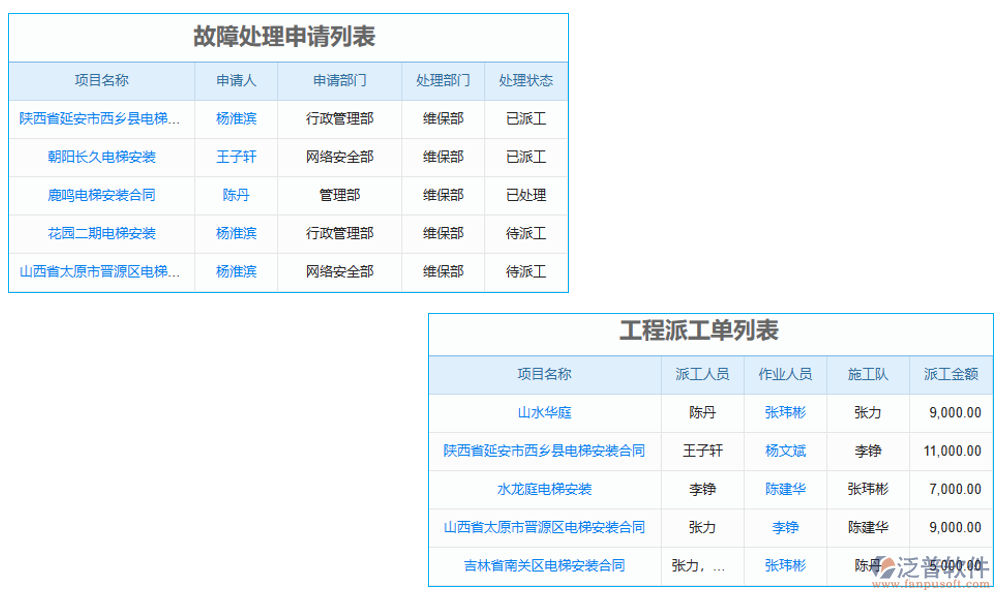
Task: Open applicant link 陈丹 in fault list
Action: pos(234,195)
